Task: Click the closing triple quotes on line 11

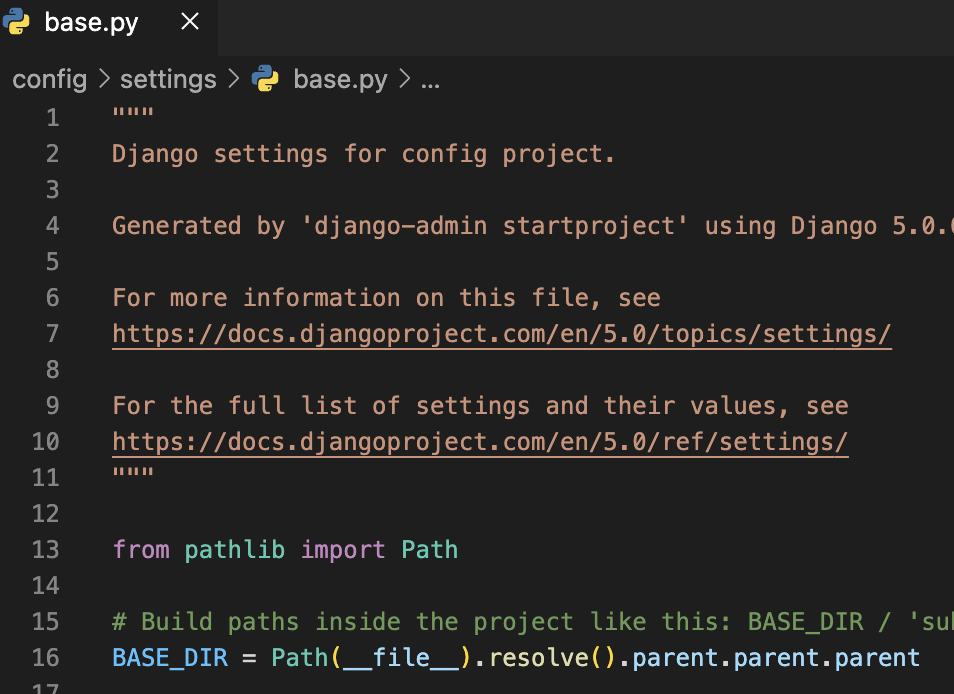Action: (x=133, y=472)
